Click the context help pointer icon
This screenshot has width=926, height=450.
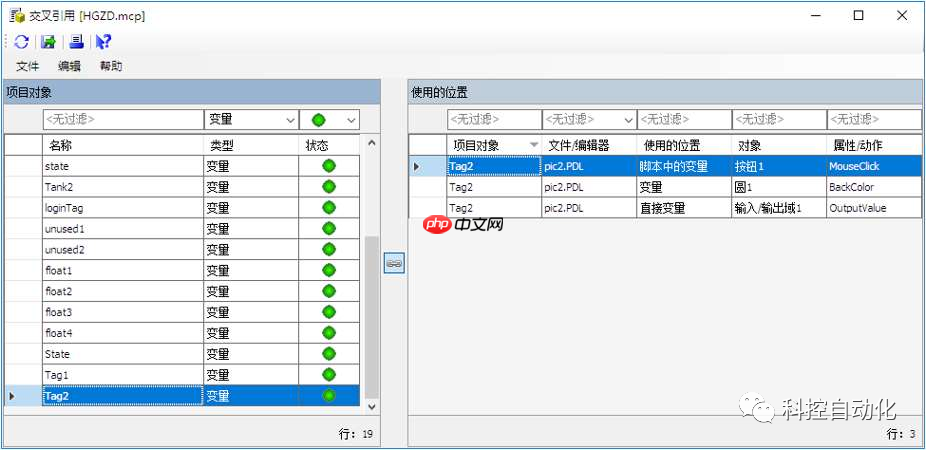tap(103, 41)
